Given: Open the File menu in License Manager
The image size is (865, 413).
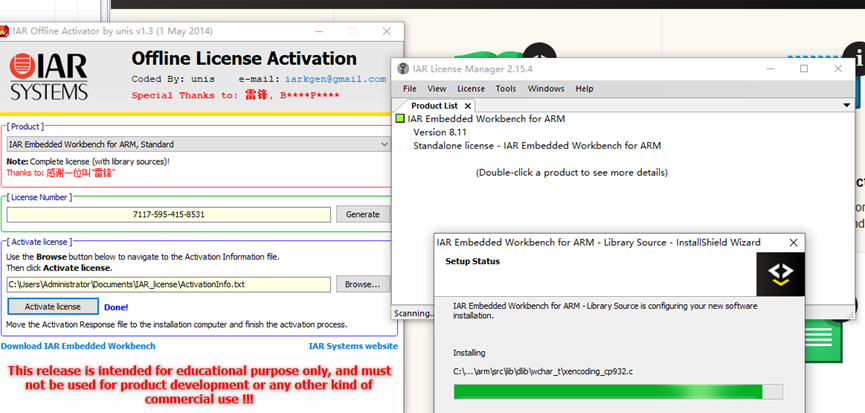Looking at the screenshot, I should pos(410,89).
